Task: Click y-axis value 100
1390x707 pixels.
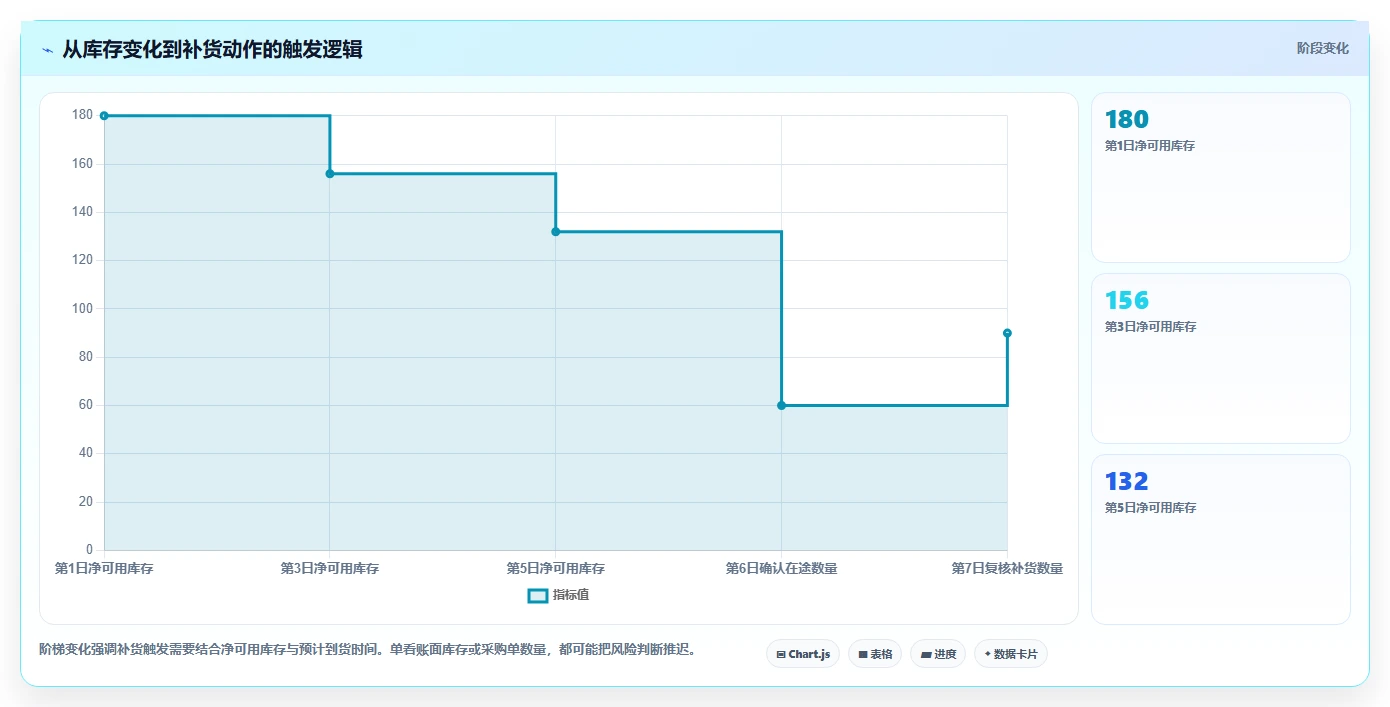Action: tap(82, 308)
